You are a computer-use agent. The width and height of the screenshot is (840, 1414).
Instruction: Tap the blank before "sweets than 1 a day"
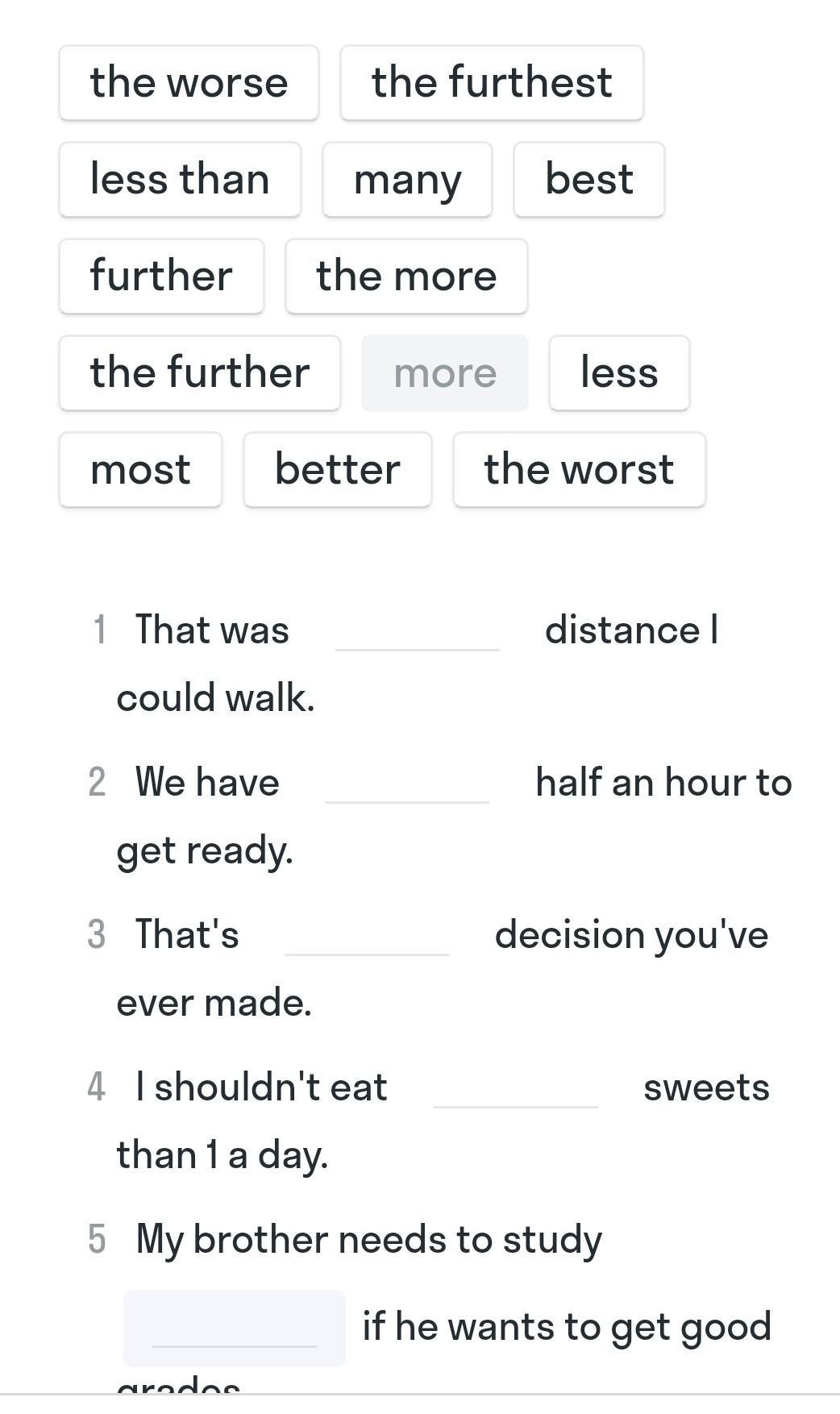[x=515, y=1089]
